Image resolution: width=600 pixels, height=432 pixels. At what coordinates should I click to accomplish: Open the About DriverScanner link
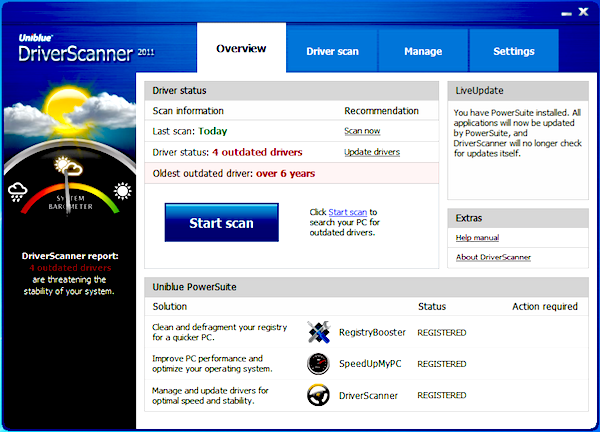click(x=493, y=257)
